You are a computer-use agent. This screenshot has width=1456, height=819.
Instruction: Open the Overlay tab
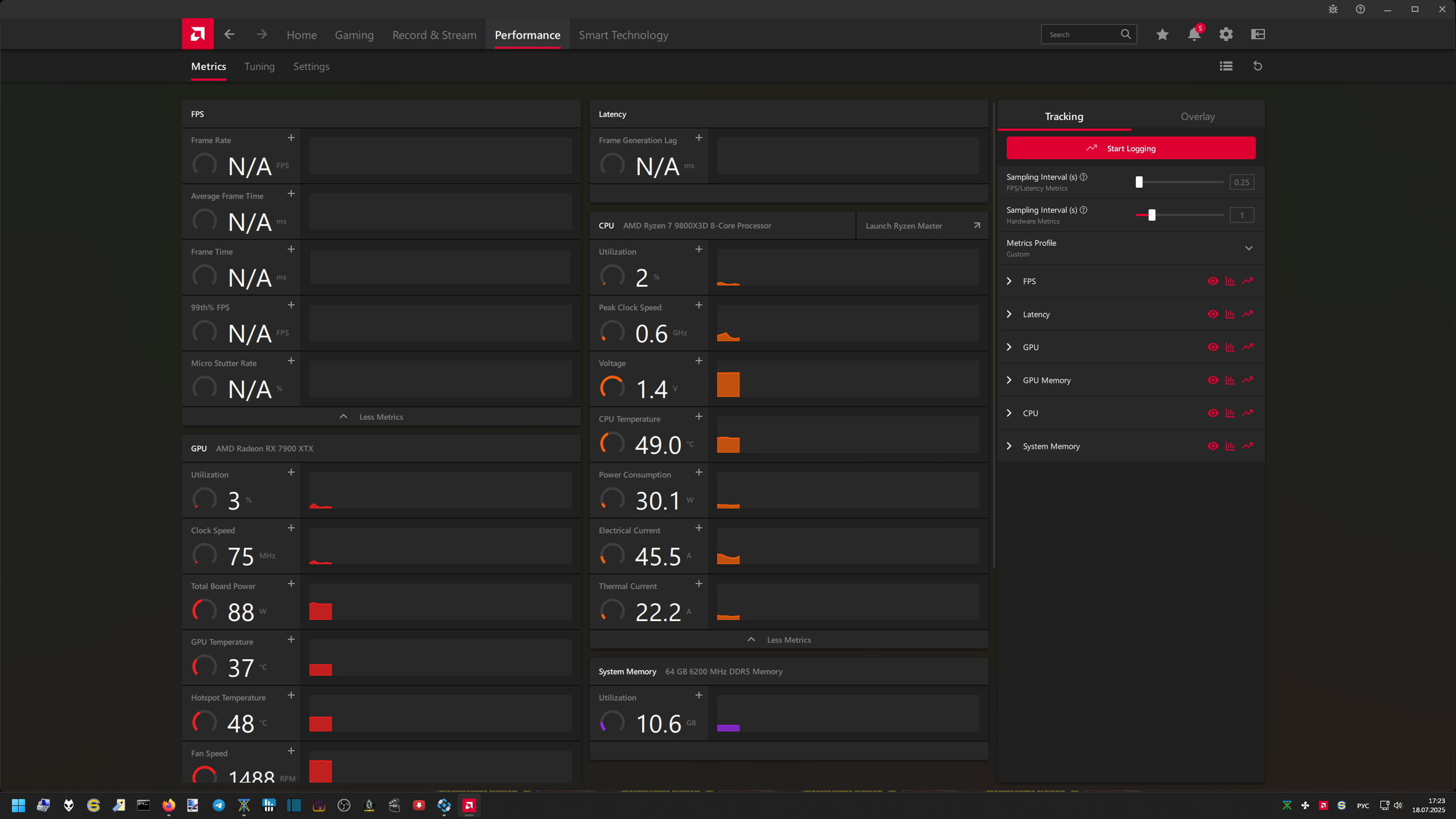(1197, 117)
